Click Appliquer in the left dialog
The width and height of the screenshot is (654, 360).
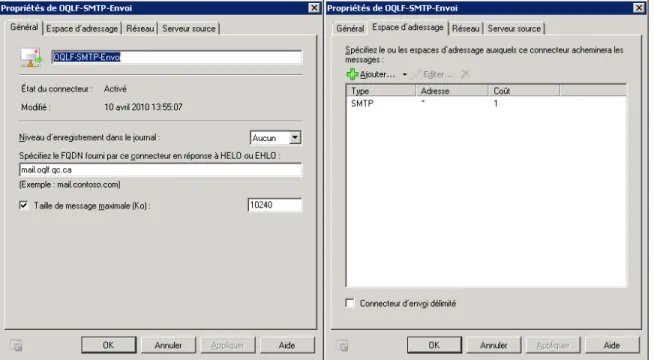[228, 345]
